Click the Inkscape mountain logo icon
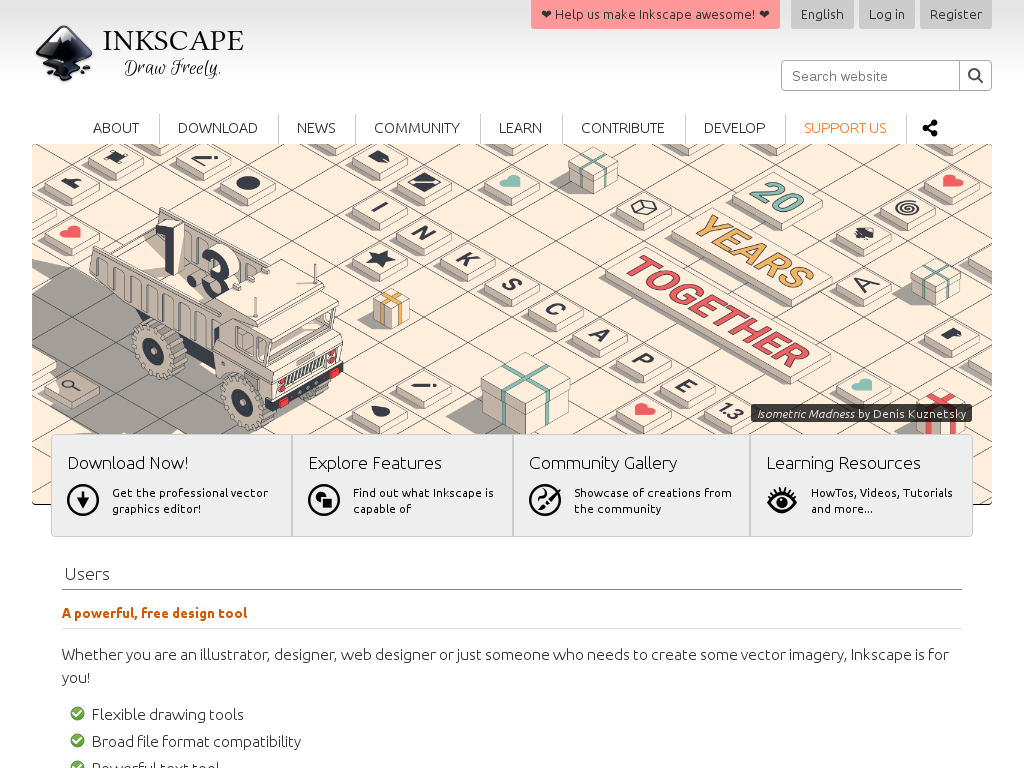 (64, 53)
